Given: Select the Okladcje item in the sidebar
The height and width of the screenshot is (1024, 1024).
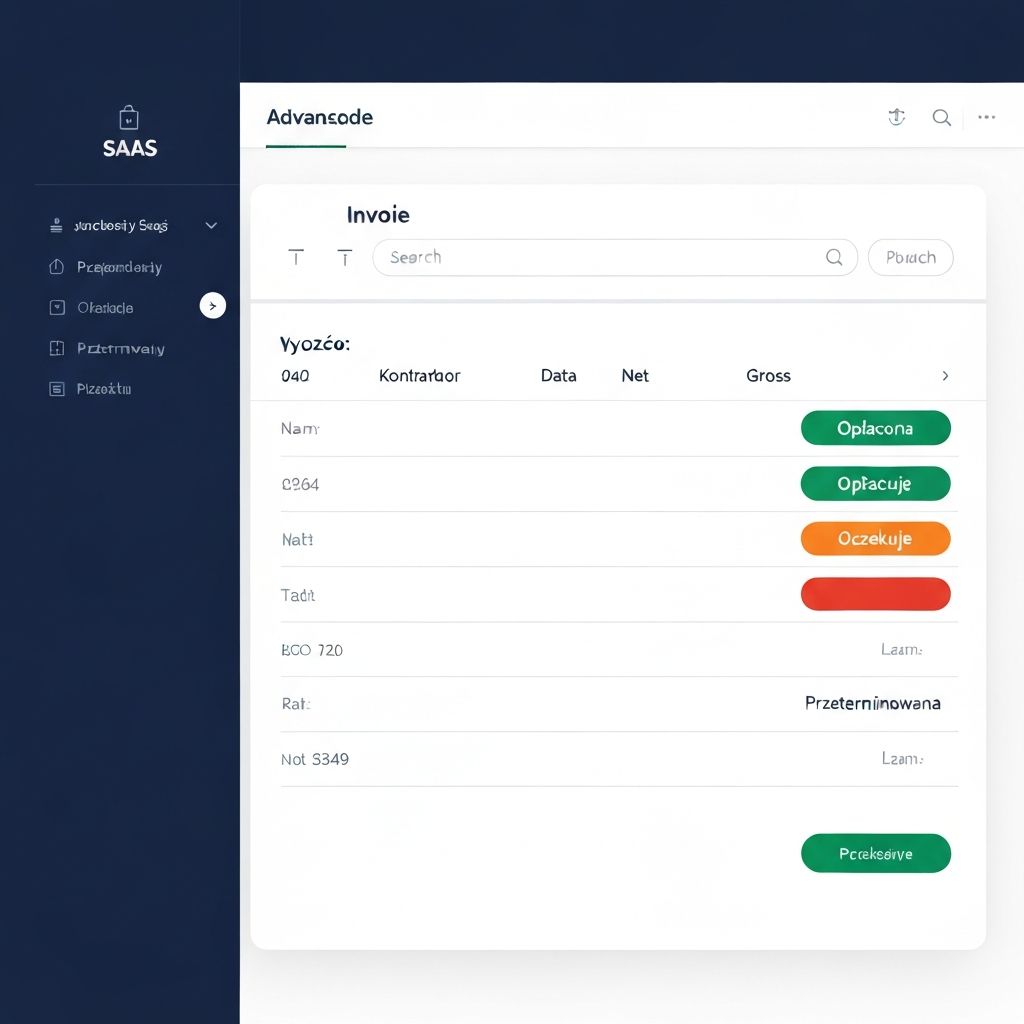Looking at the screenshot, I should [x=105, y=307].
